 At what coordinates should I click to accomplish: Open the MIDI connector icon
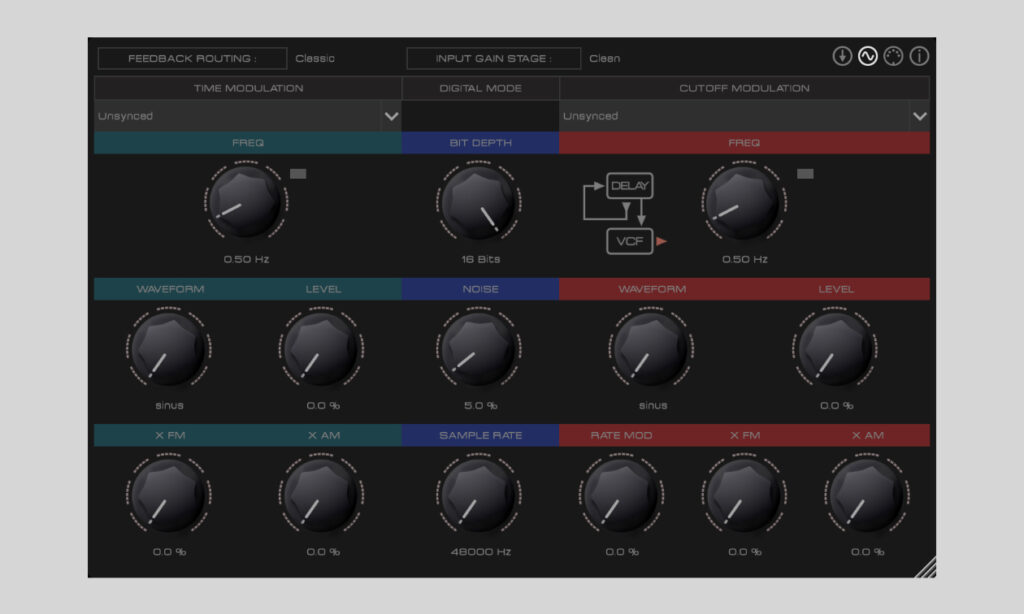[x=893, y=57]
